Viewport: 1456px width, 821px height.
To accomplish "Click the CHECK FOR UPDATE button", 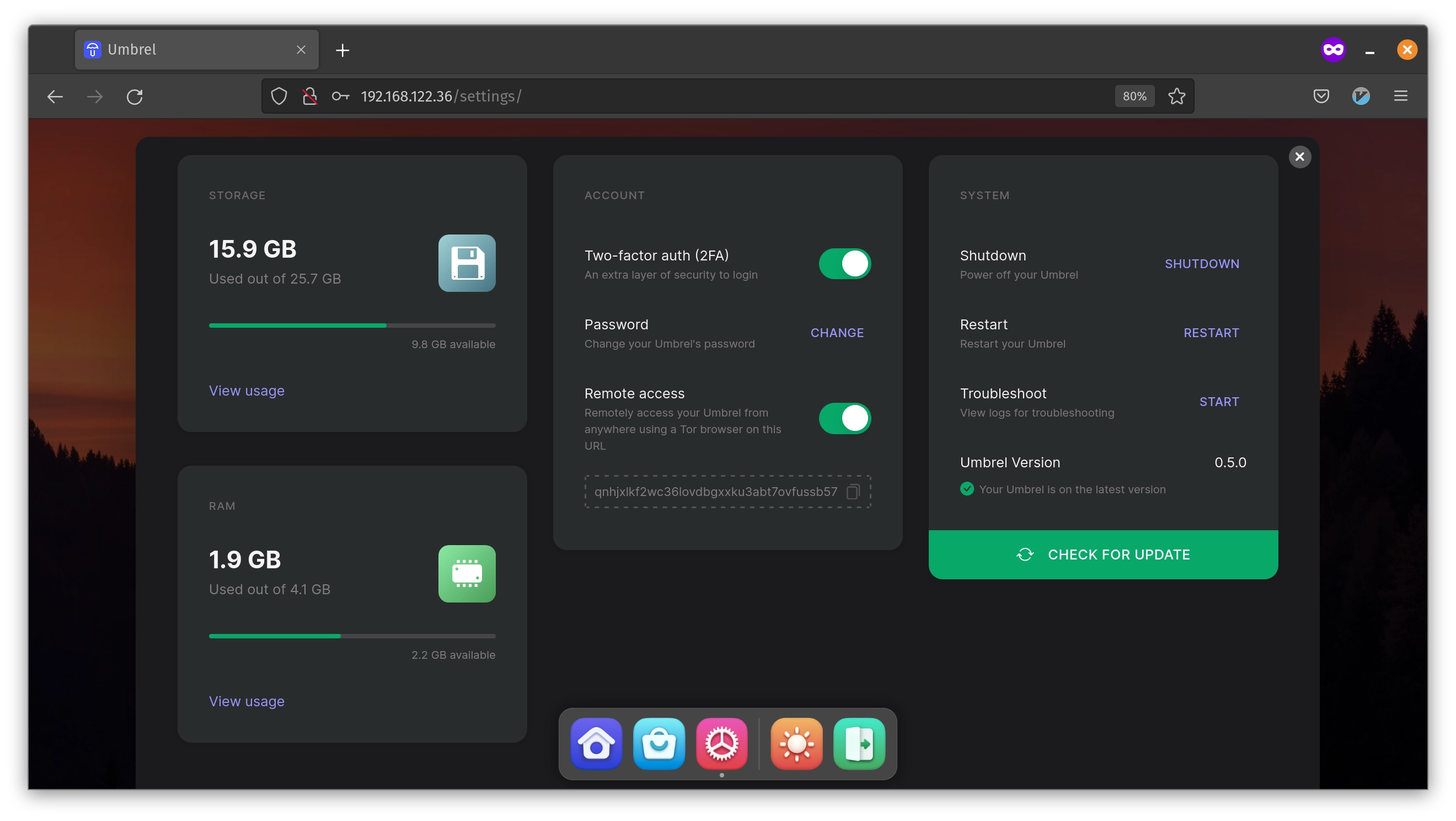I will (x=1102, y=555).
